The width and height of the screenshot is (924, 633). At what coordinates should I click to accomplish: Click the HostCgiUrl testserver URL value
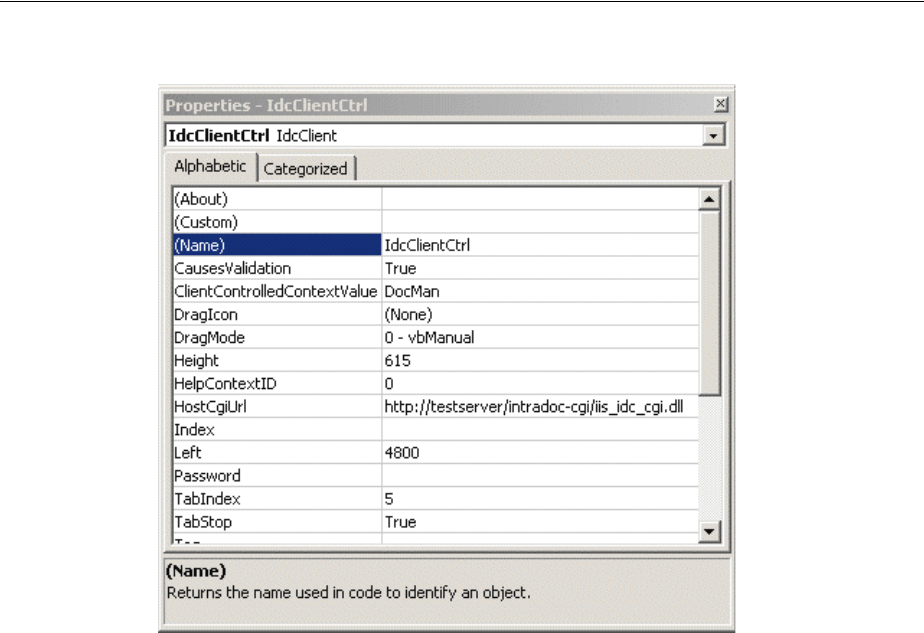tap(540, 406)
